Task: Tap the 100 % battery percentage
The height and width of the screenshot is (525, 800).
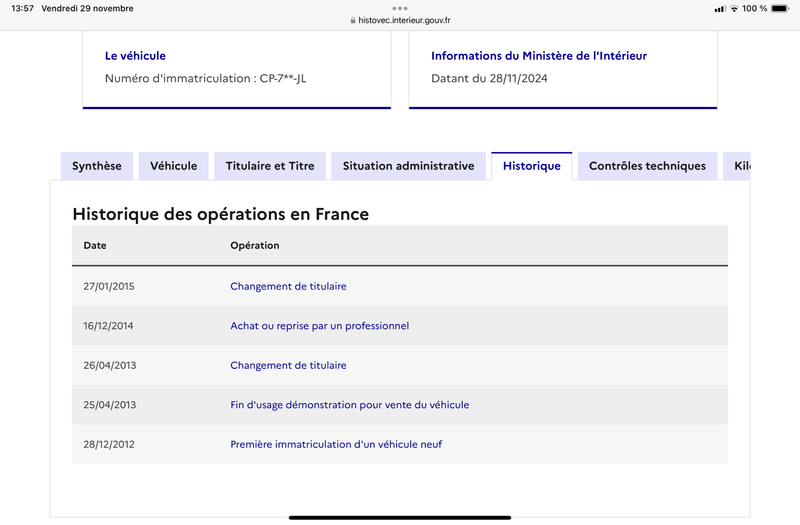Action: coord(754,8)
